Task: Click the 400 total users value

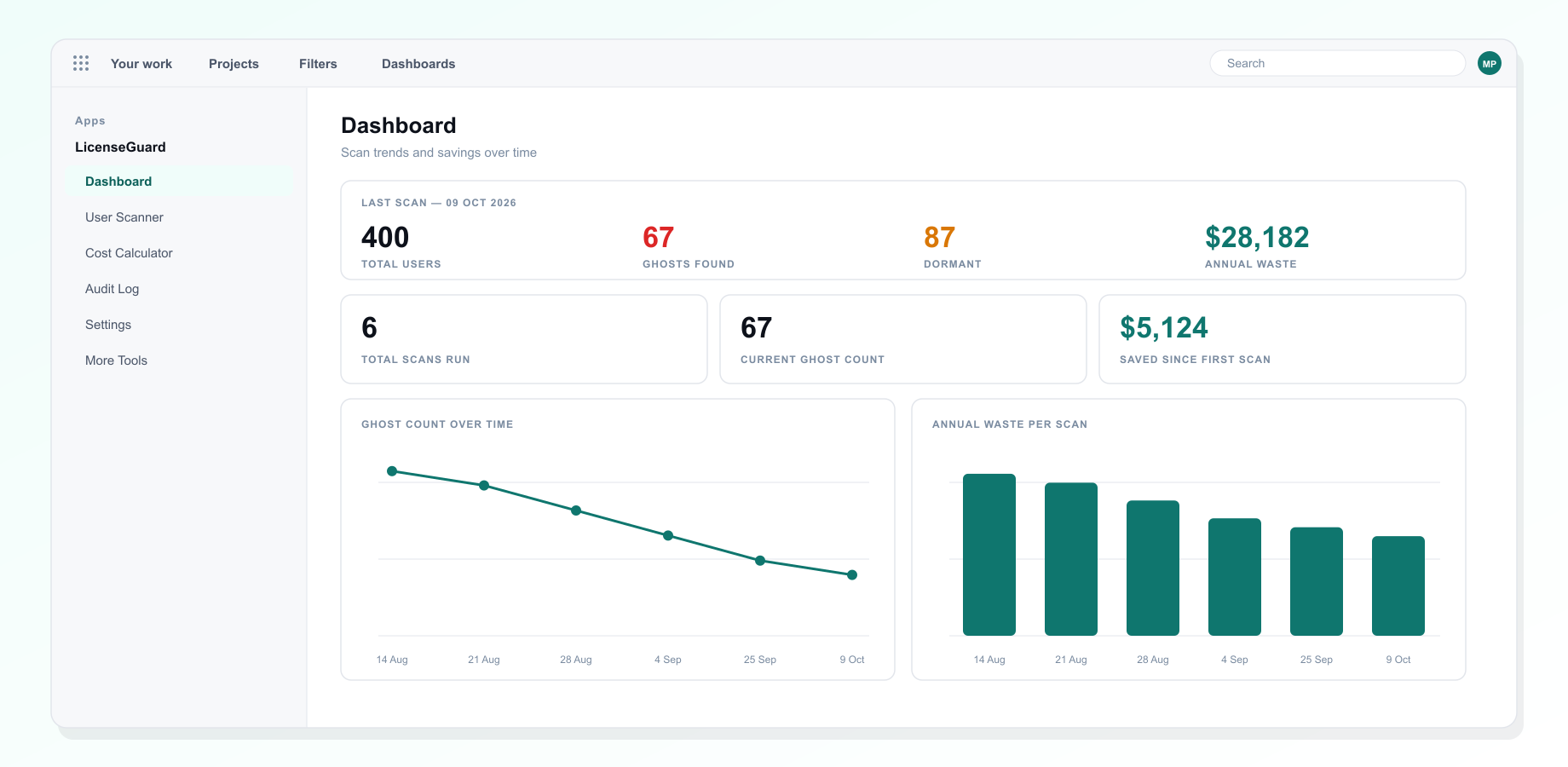Action: (x=385, y=237)
